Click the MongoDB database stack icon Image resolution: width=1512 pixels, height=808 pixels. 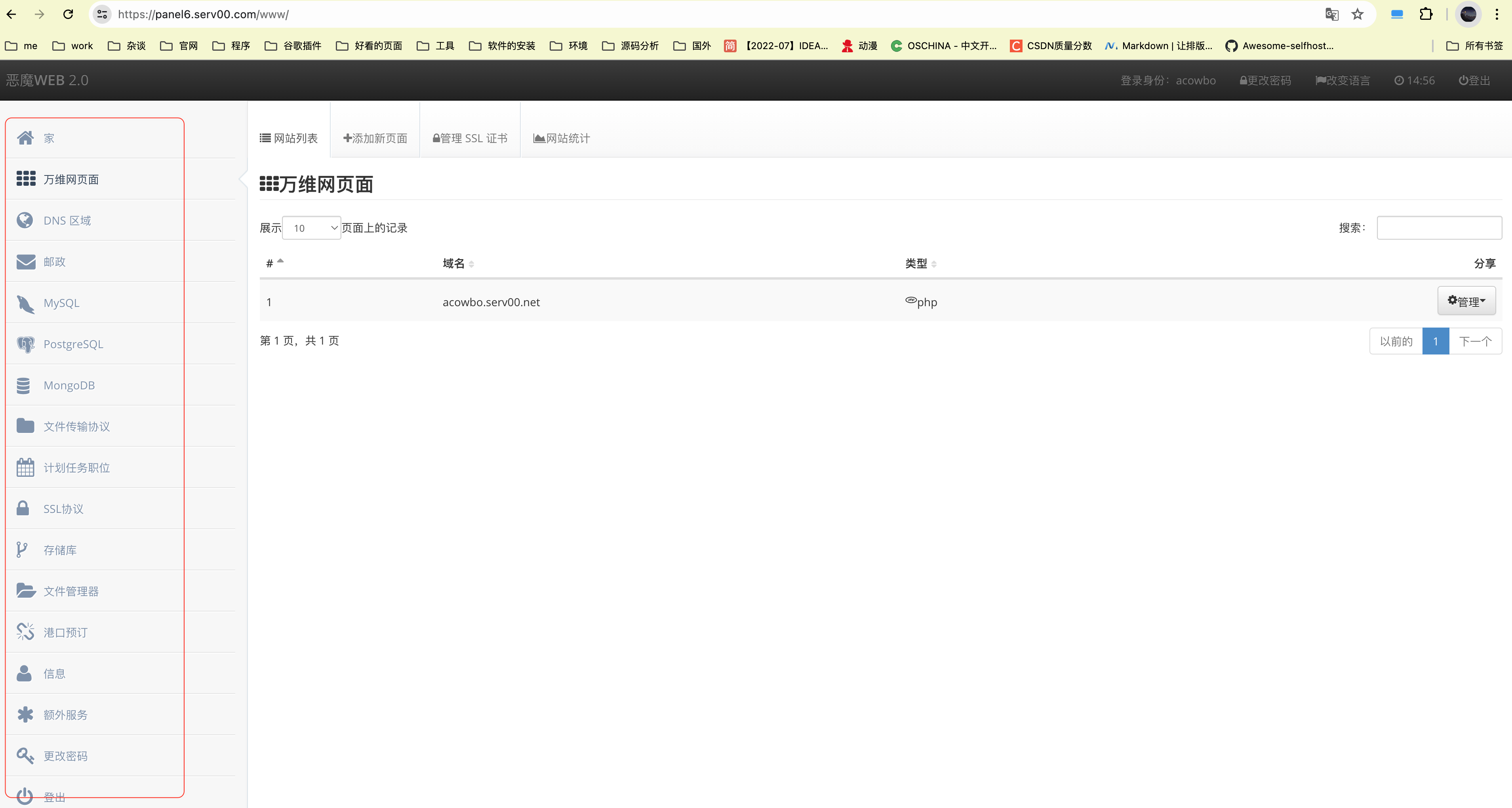click(x=23, y=386)
